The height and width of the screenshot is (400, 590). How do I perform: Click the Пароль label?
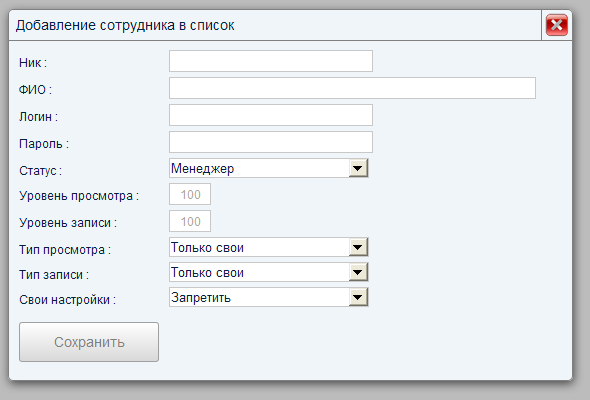tap(44, 144)
